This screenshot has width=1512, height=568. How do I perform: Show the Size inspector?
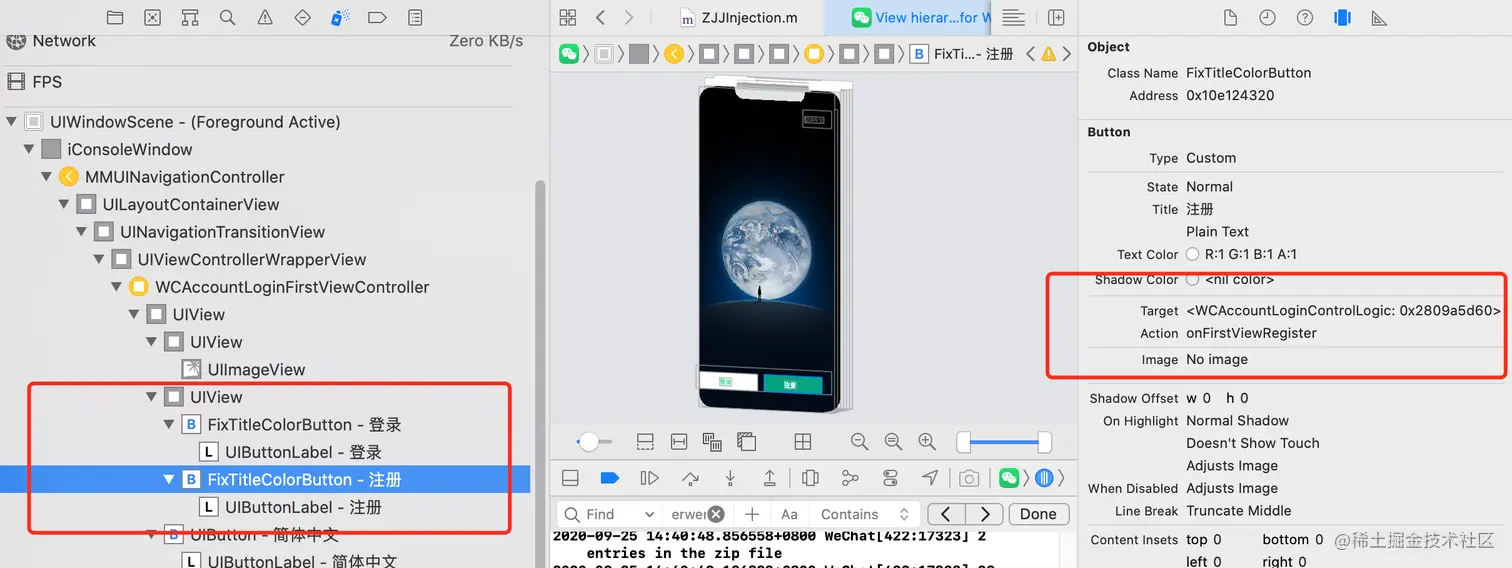1379,18
